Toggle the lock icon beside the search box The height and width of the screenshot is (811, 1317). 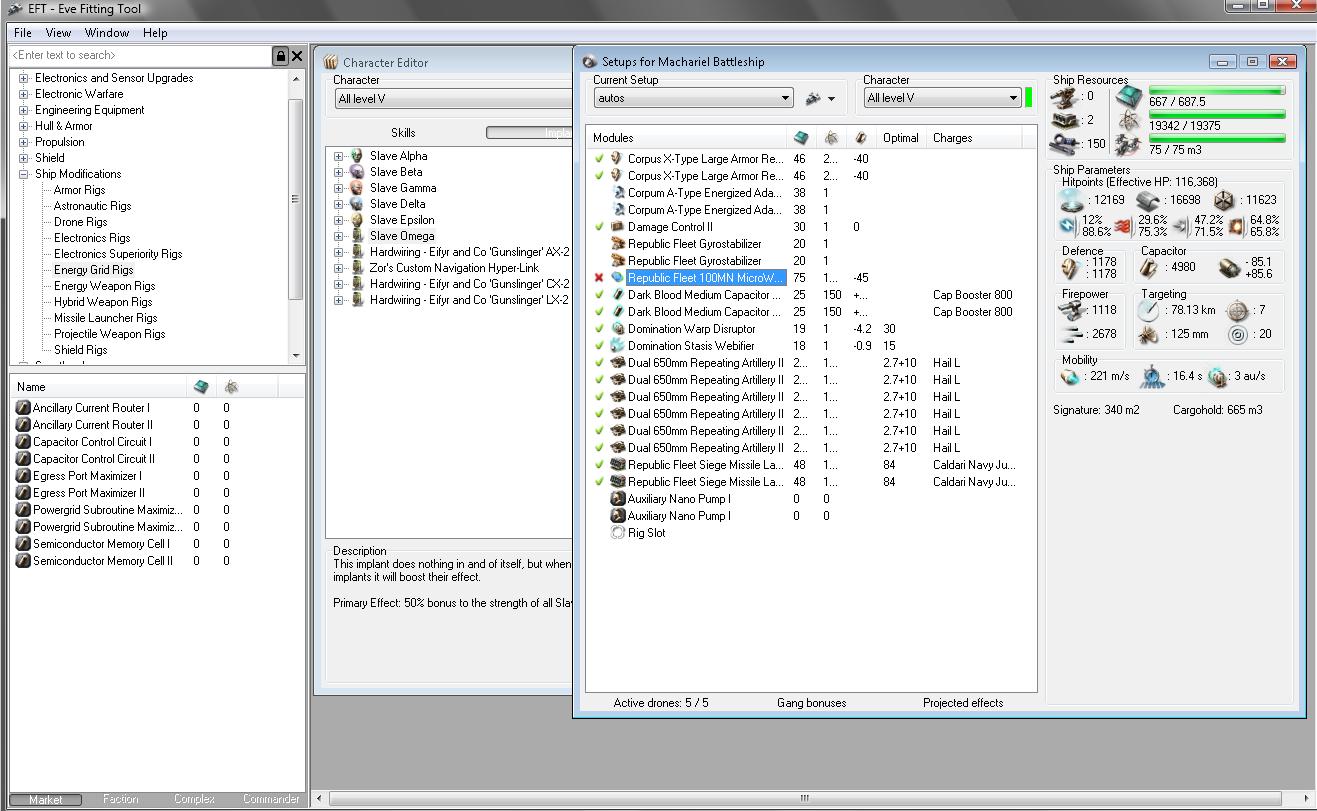[x=281, y=56]
